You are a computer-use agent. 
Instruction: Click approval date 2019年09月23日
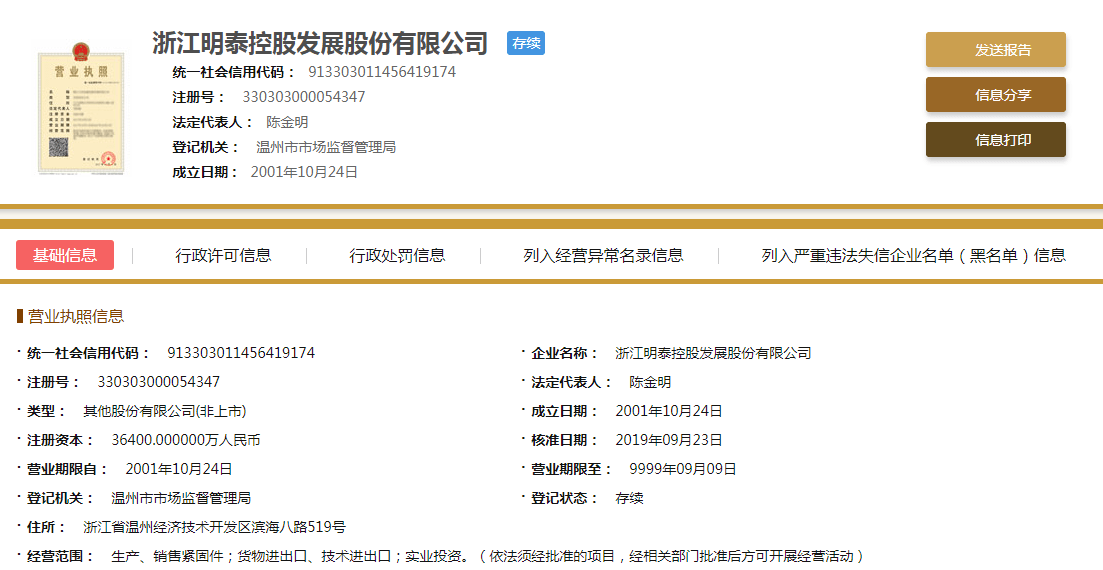[669, 441]
